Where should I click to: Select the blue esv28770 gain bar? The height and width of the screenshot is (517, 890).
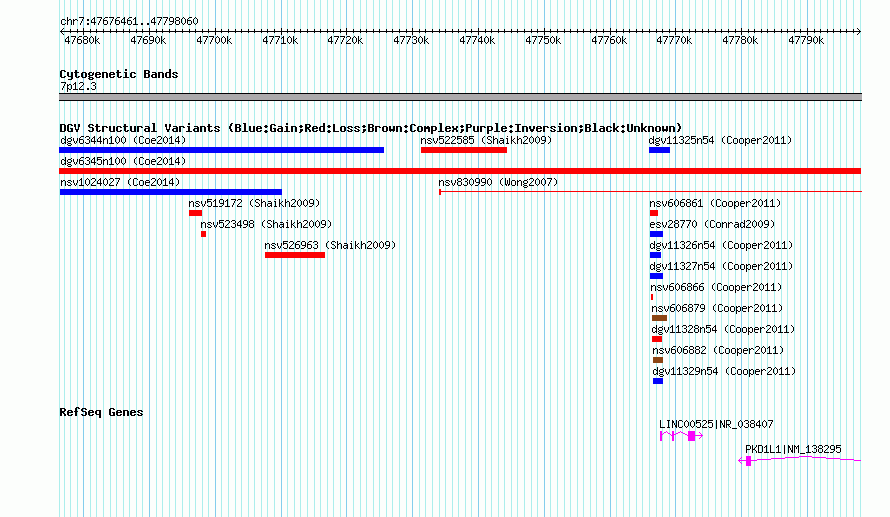pyautogui.click(x=656, y=234)
